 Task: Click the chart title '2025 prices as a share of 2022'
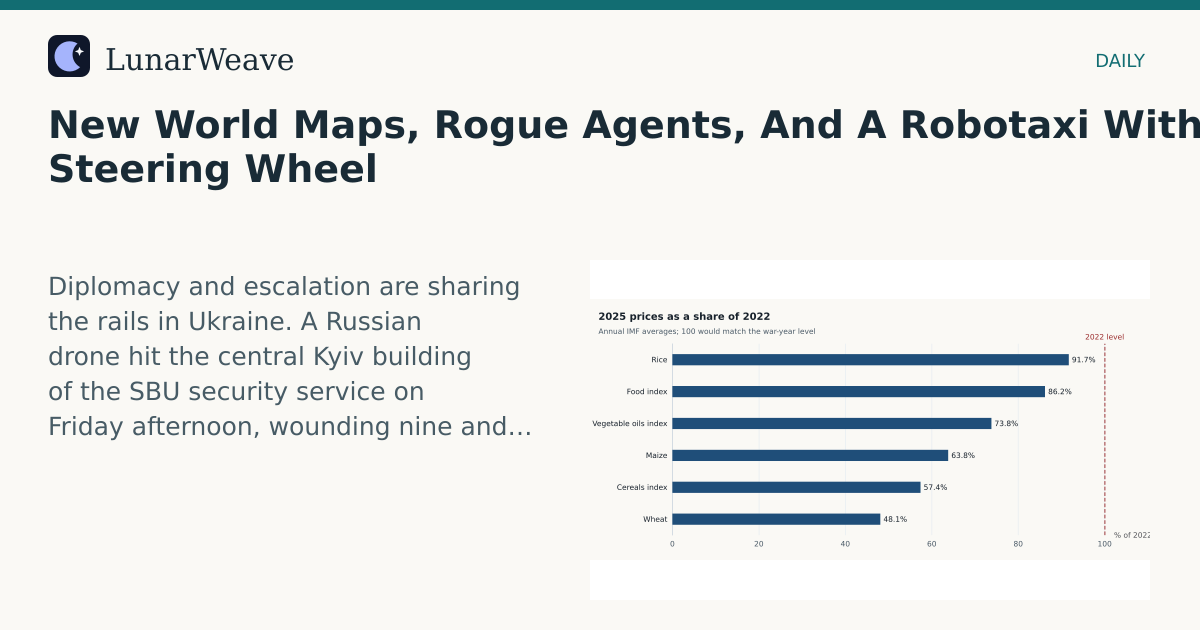(684, 317)
